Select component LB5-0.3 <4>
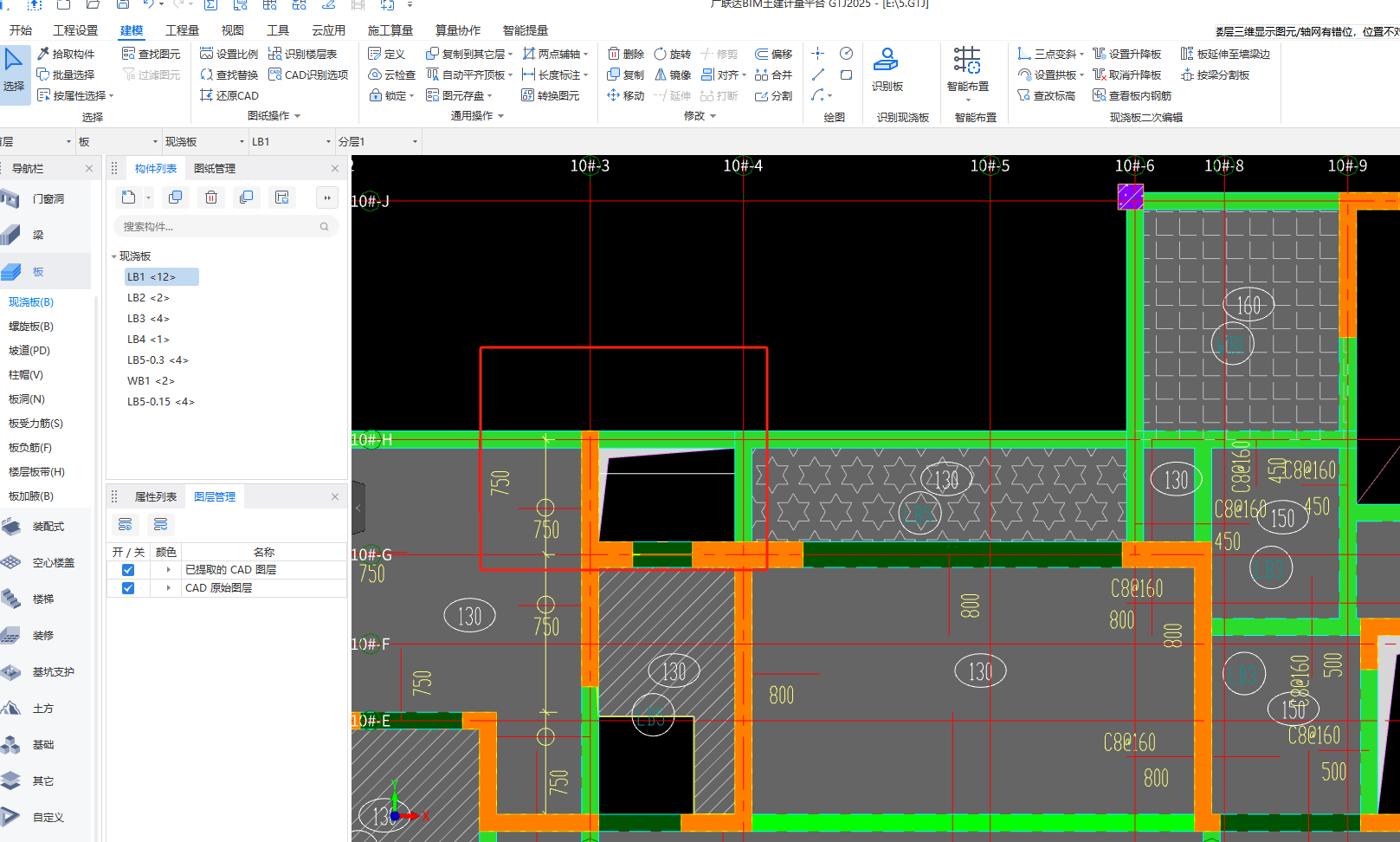This screenshot has height=842, width=1400. (158, 359)
